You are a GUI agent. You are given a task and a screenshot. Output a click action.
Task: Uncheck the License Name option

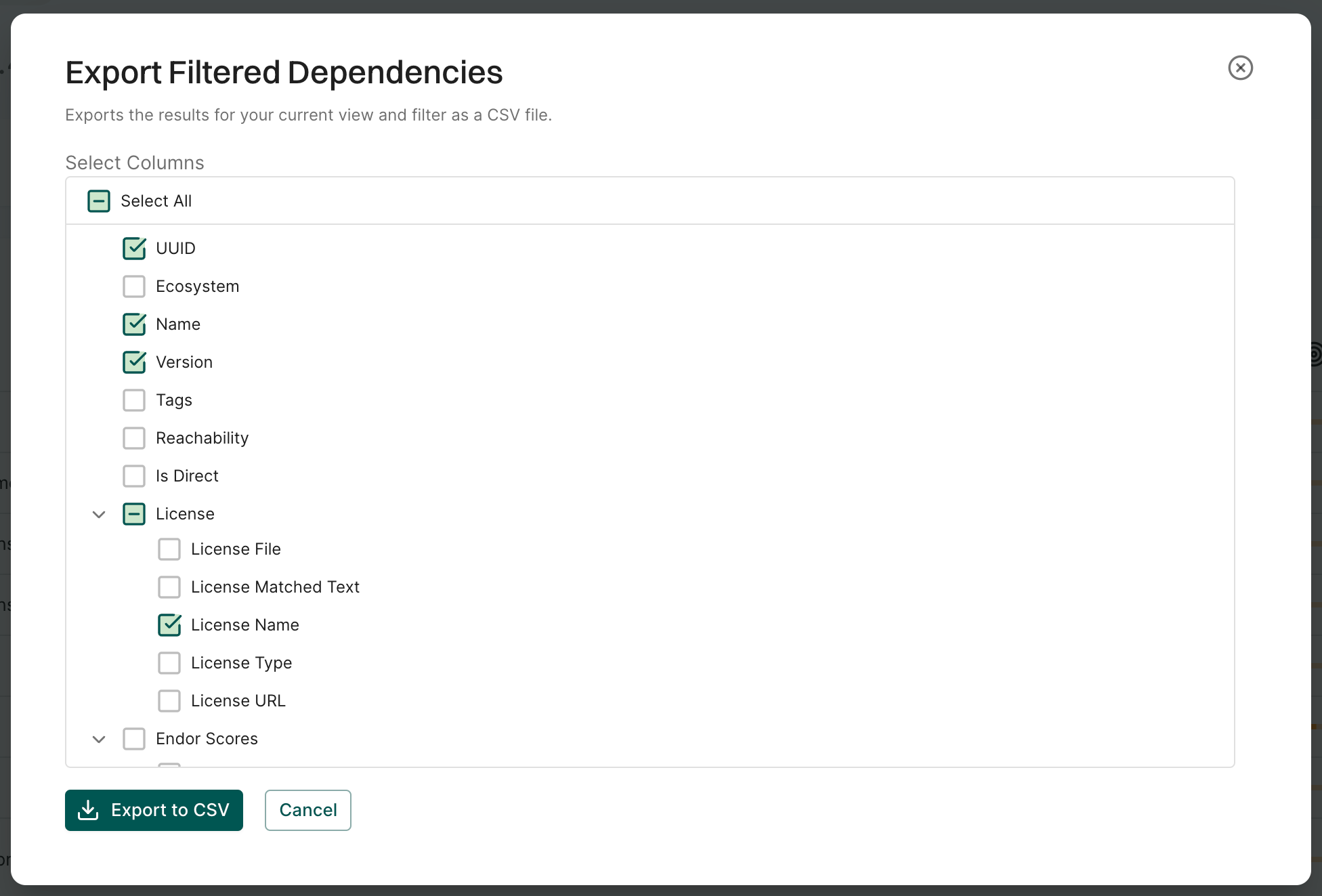[x=169, y=624]
